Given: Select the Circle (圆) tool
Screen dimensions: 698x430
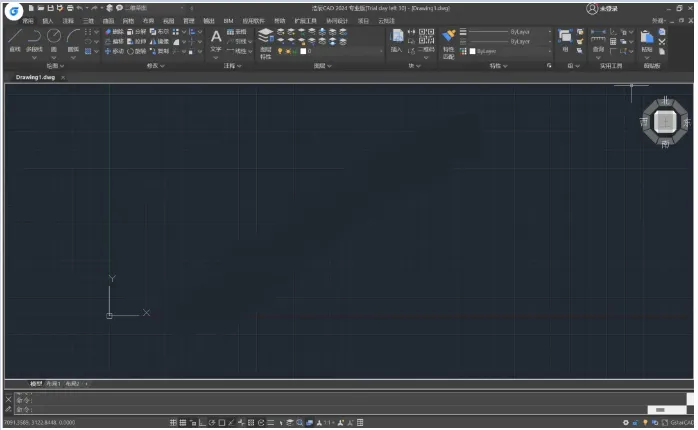Looking at the screenshot, I should tap(54, 40).
